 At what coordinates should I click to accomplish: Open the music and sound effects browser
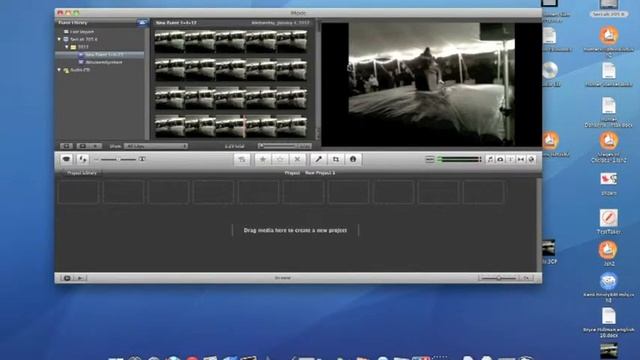click(x=490, y=159)
